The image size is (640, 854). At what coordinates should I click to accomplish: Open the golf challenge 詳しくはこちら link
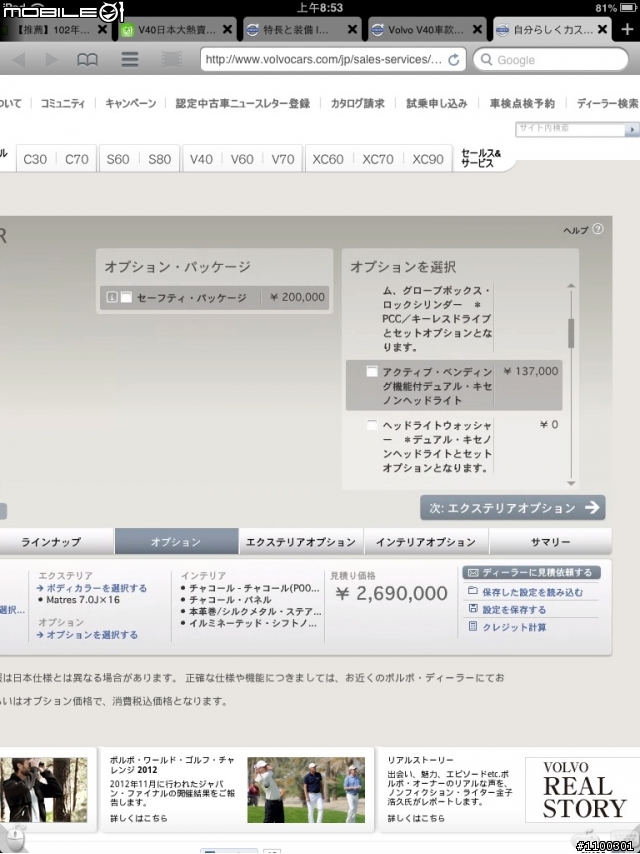(139, 818)
